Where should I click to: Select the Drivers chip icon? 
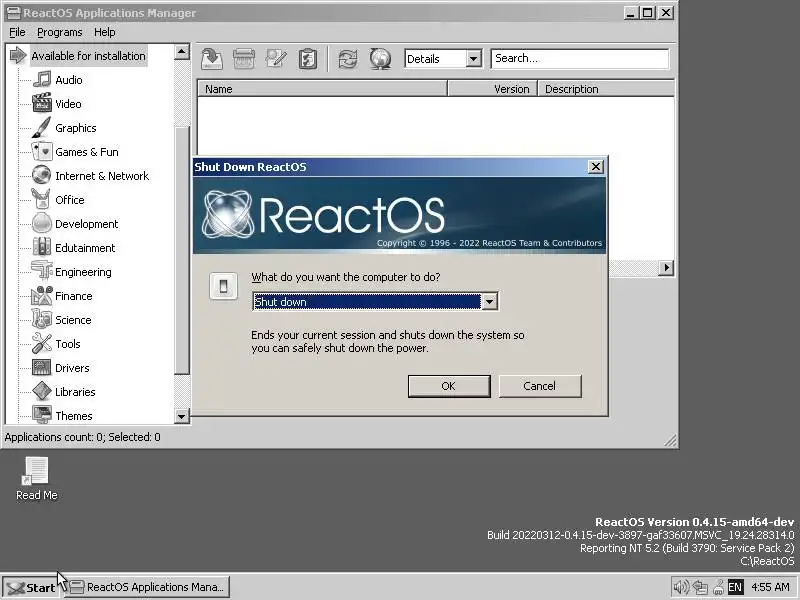(x=42, y=367)
